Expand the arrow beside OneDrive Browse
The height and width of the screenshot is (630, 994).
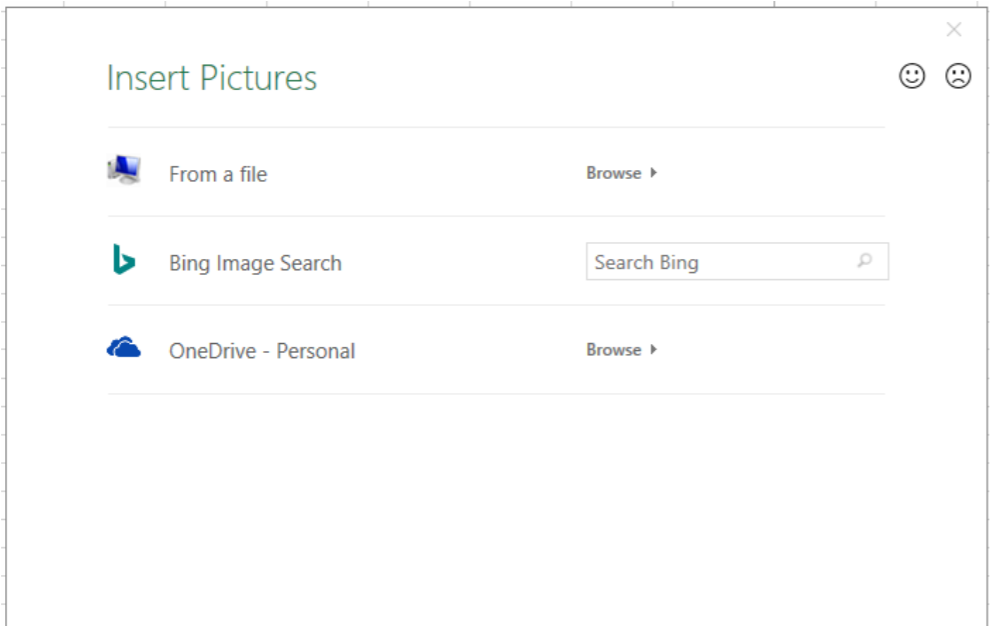(654, 350)
